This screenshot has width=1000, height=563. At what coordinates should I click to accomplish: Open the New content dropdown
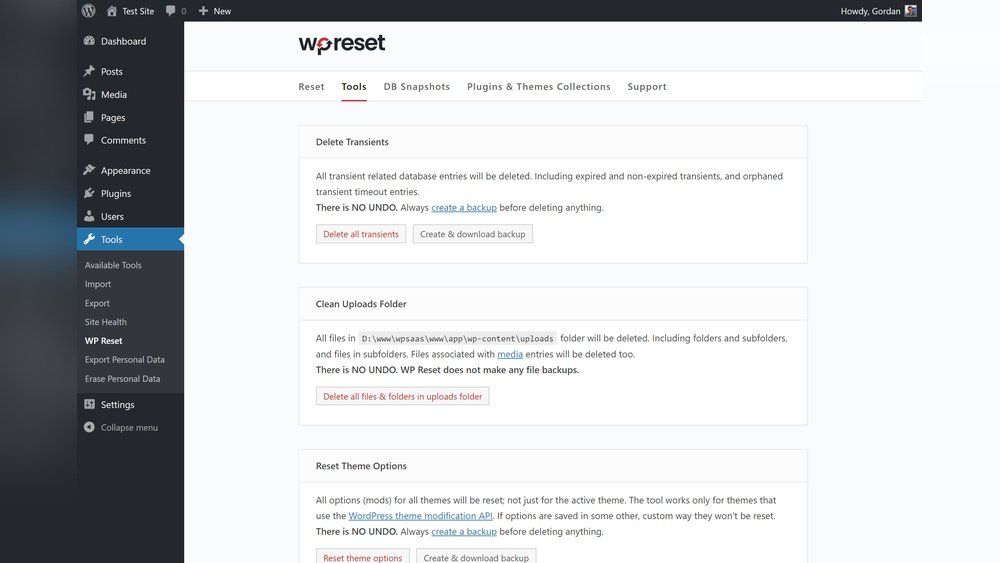[x=214, y=11]
